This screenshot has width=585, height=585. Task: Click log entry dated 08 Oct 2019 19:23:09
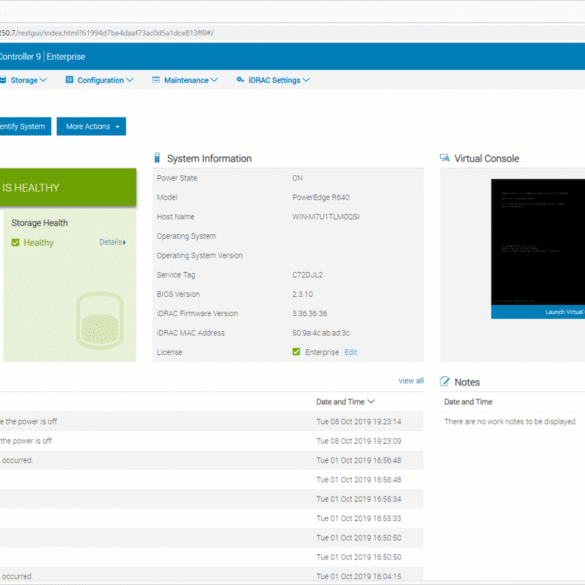point(212,441)
